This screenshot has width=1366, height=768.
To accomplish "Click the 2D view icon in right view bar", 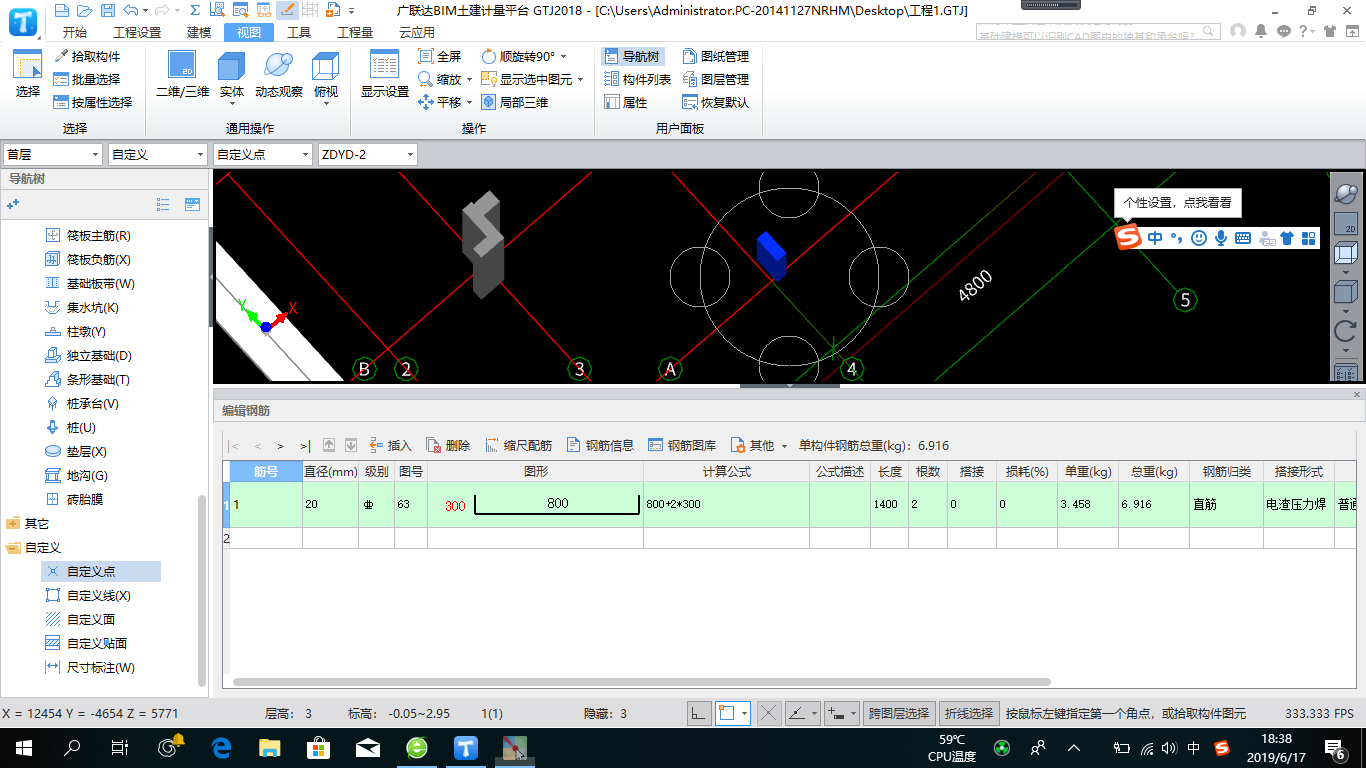I will click(x=1346, y=224).
